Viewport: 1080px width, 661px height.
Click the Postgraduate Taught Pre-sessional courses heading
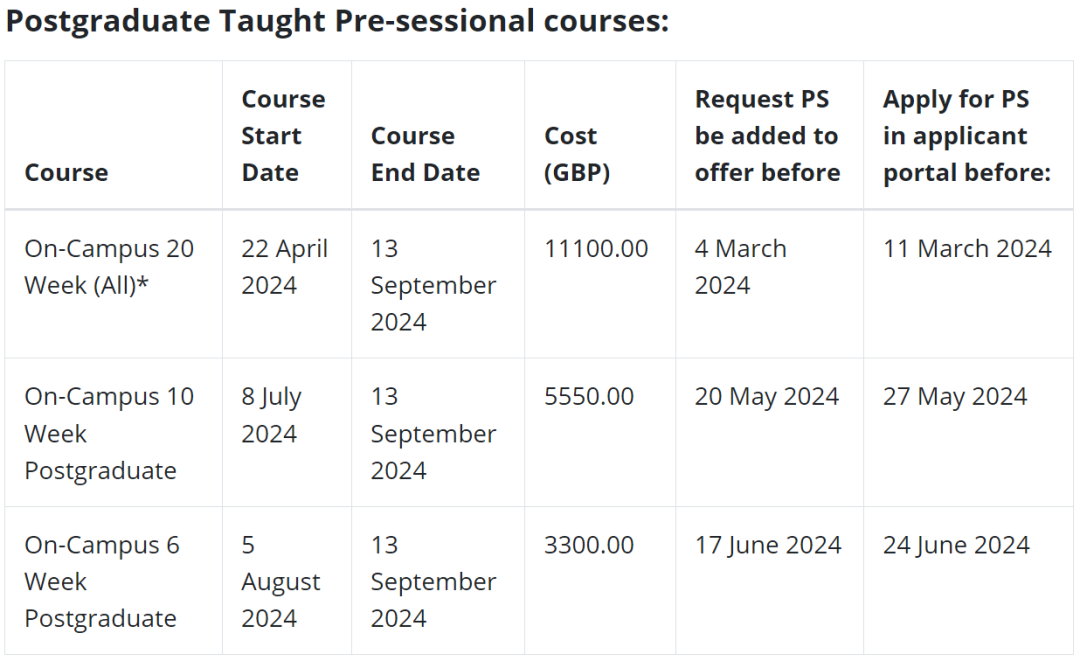coord(337,21)
